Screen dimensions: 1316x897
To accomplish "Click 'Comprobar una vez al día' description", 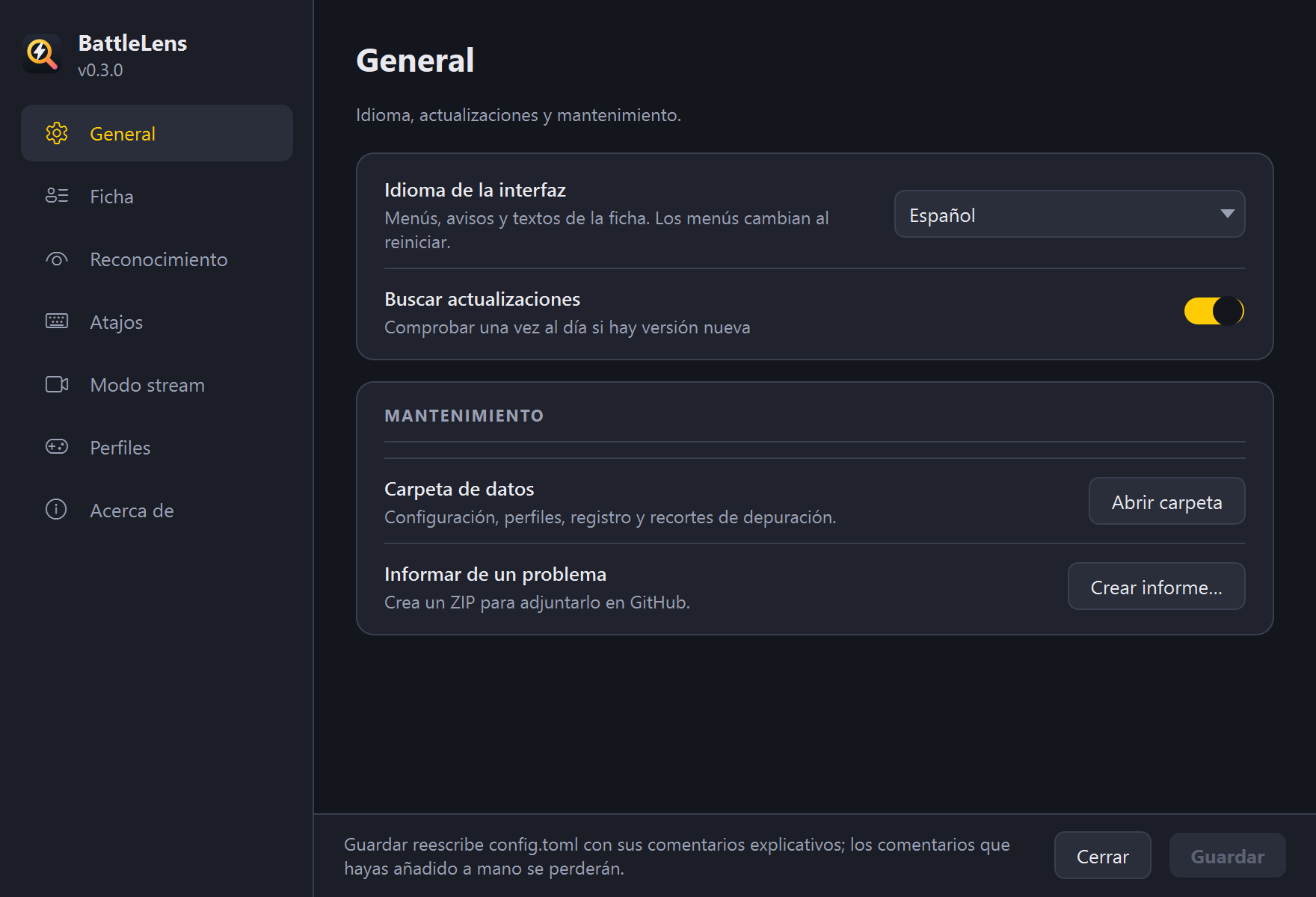I will (x=567, y=327).
